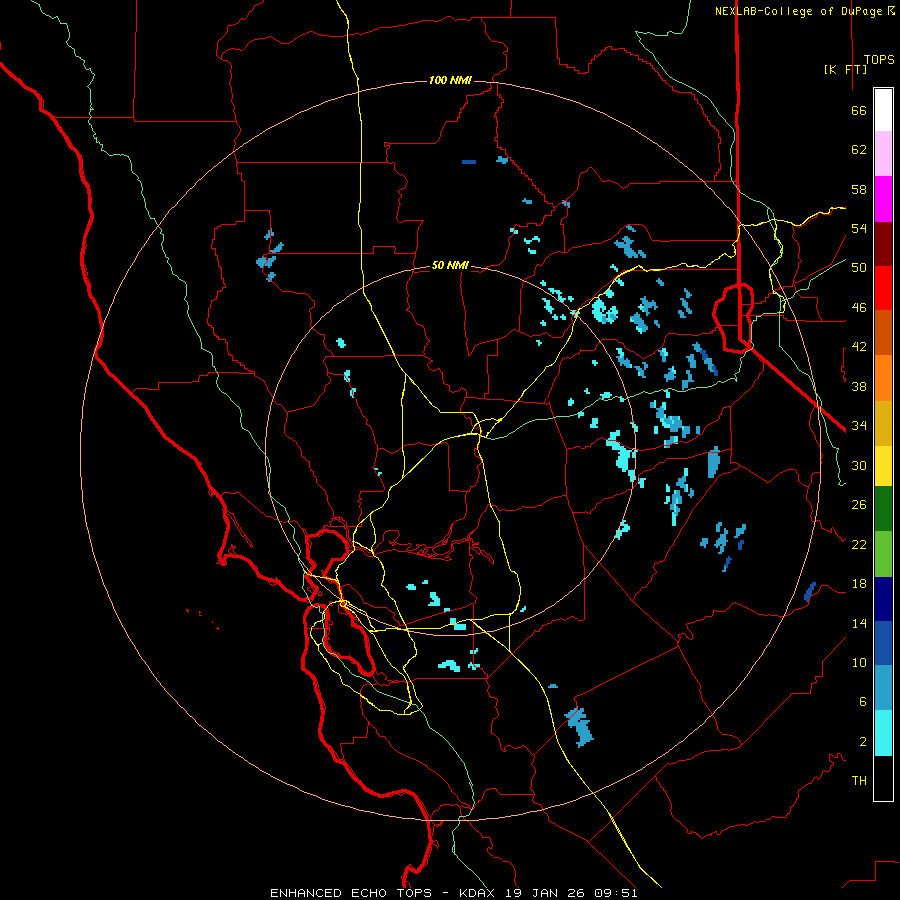Select the 54 scale label
This screenshot has height=900, width=900.
click(x=859, y=228)
